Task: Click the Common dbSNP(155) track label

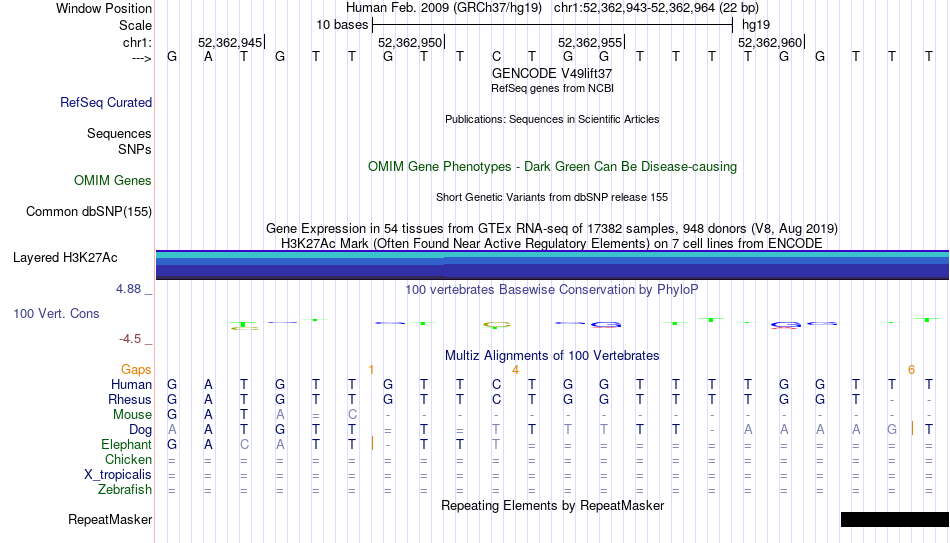Action: pyautogui.click(x=88, y=212)
